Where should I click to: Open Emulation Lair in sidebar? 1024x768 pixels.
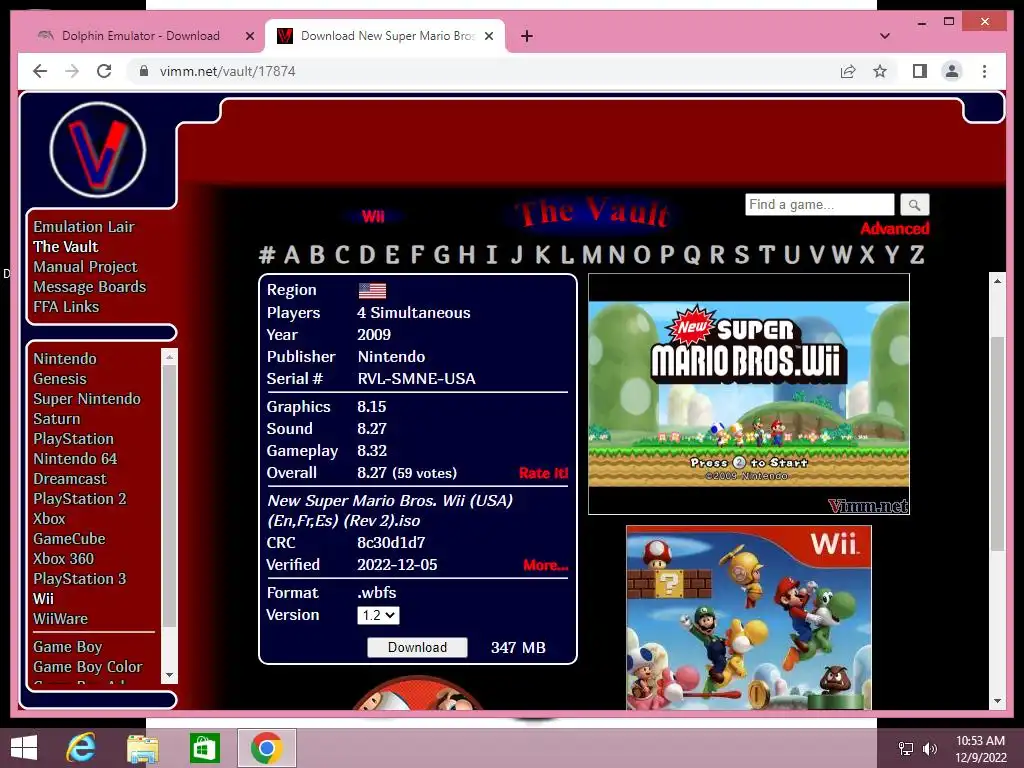[x=84, y=227]
